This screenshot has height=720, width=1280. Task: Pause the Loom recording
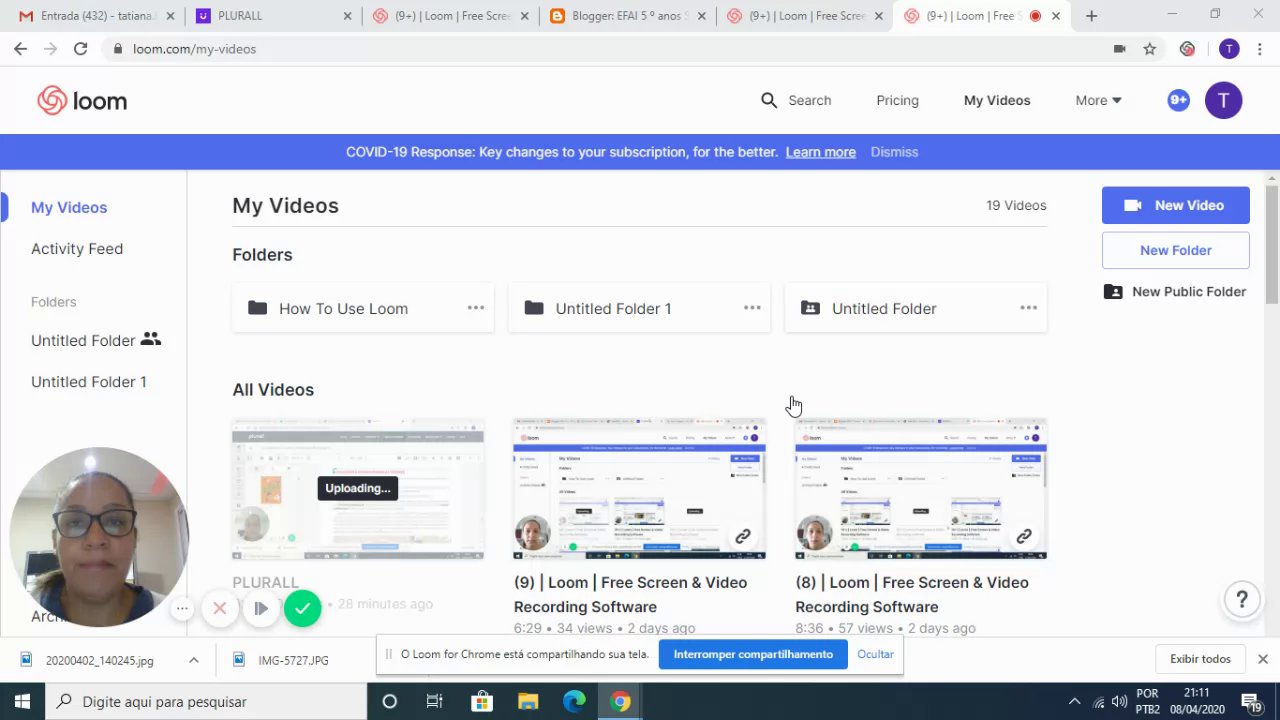(261, 608)
